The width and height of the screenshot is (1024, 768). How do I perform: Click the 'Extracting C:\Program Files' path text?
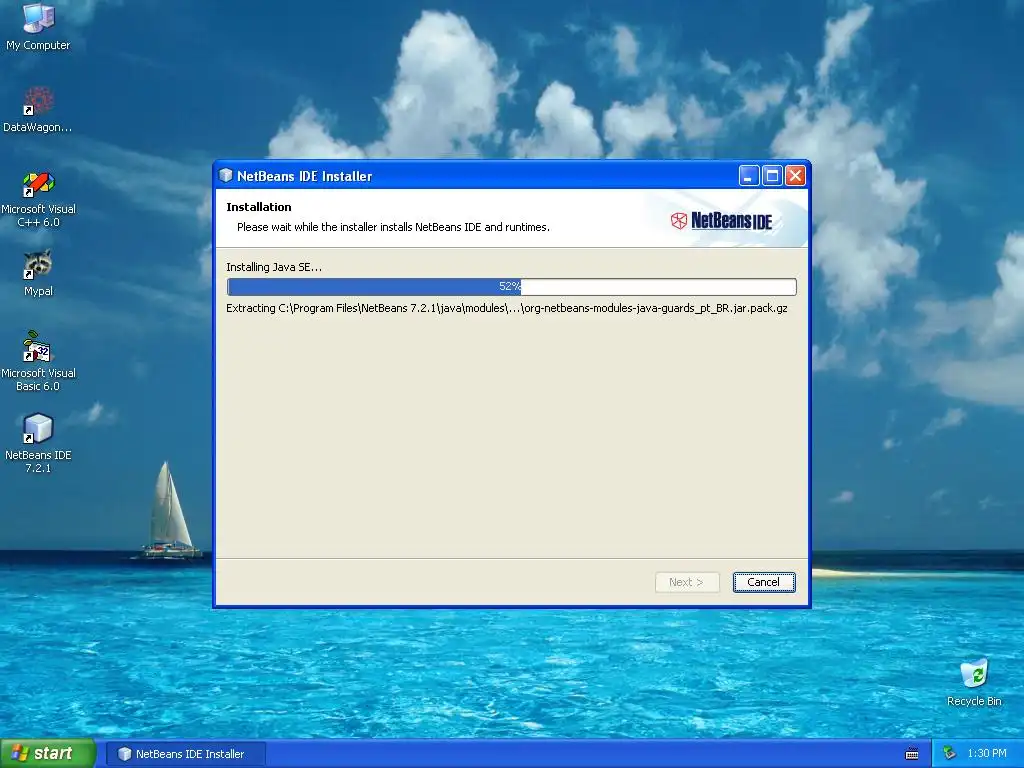[x=506, y=308]
